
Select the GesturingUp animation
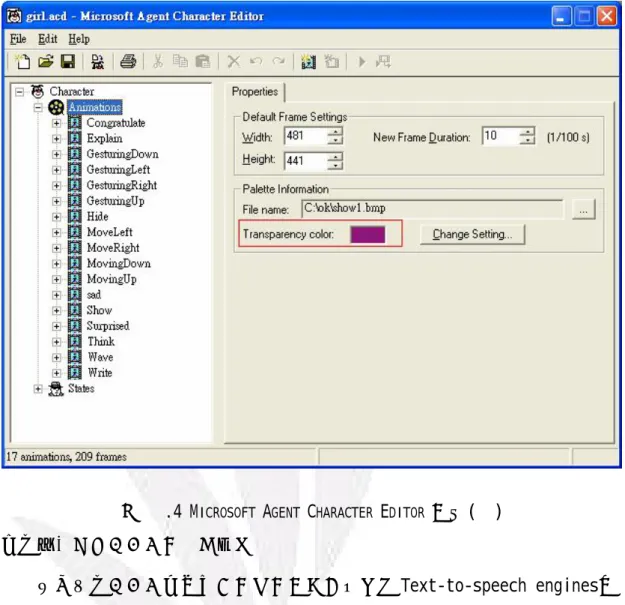tap(116, 201)
